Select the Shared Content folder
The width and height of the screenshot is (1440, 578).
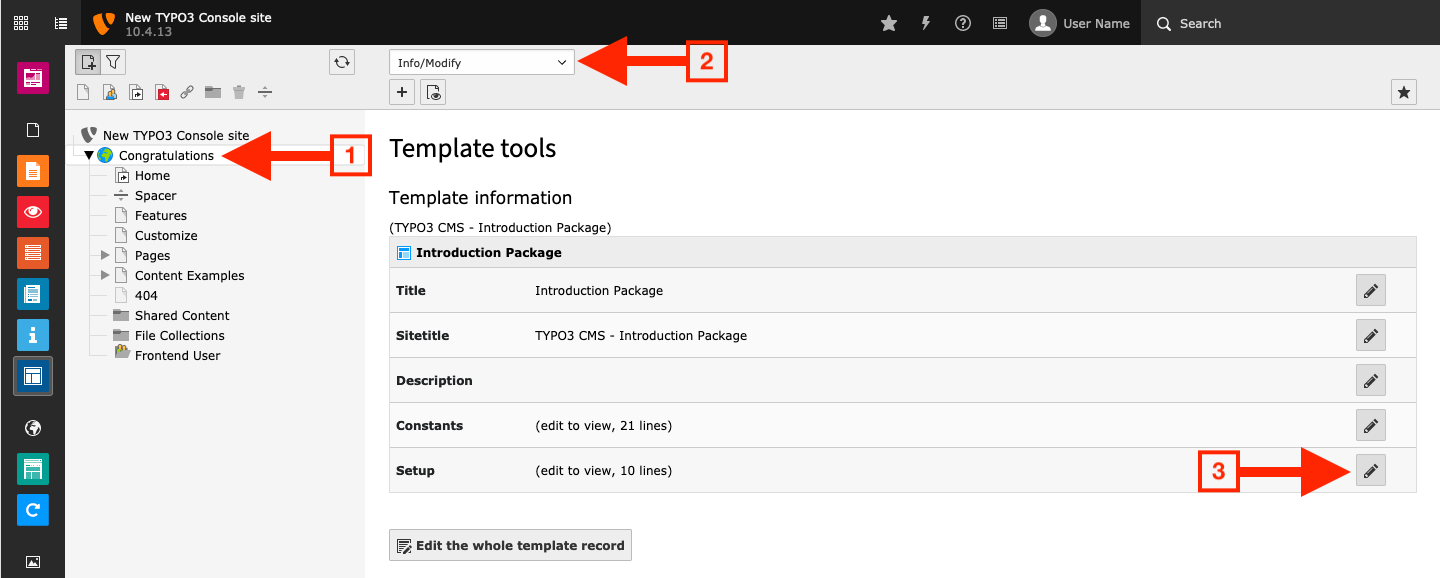(182, 315)
